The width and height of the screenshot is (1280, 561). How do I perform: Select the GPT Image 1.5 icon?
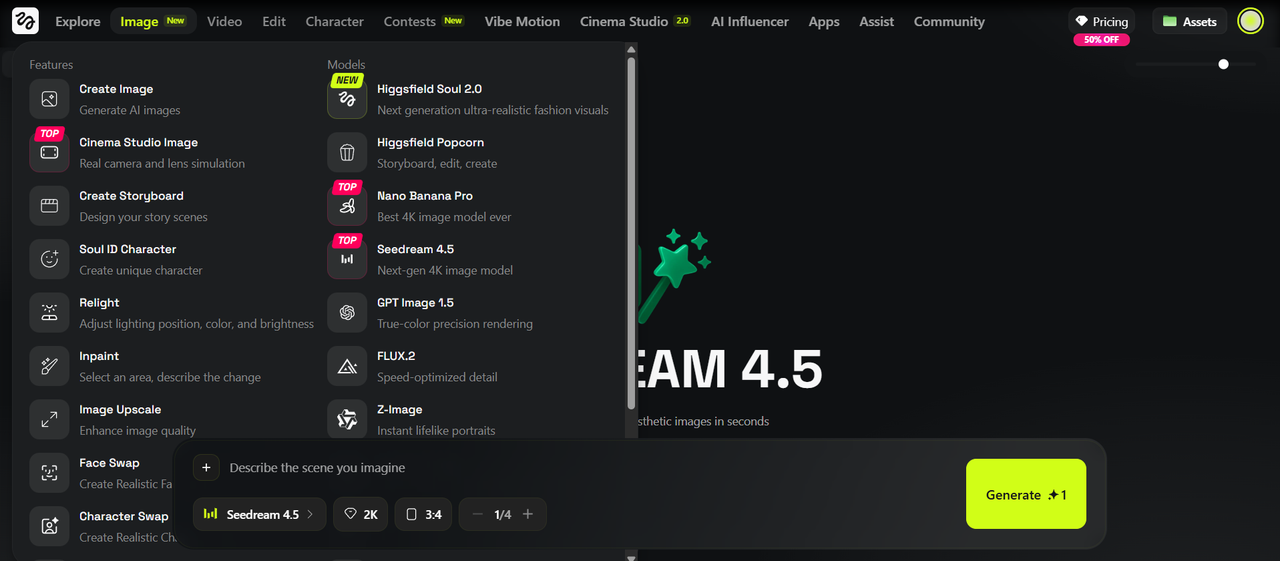(x=347, y=313)
